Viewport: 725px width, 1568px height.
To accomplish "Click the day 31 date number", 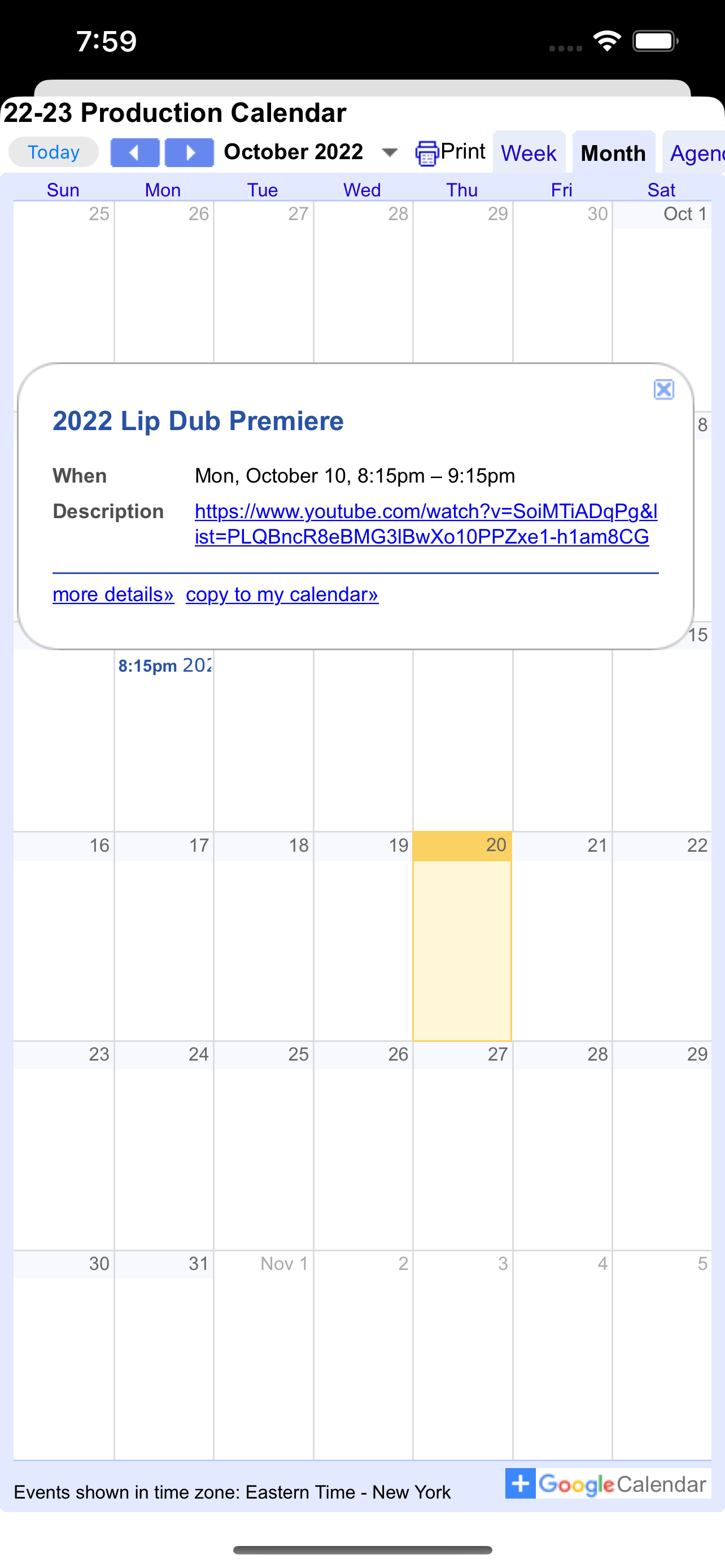I will tap(198, 1264).
